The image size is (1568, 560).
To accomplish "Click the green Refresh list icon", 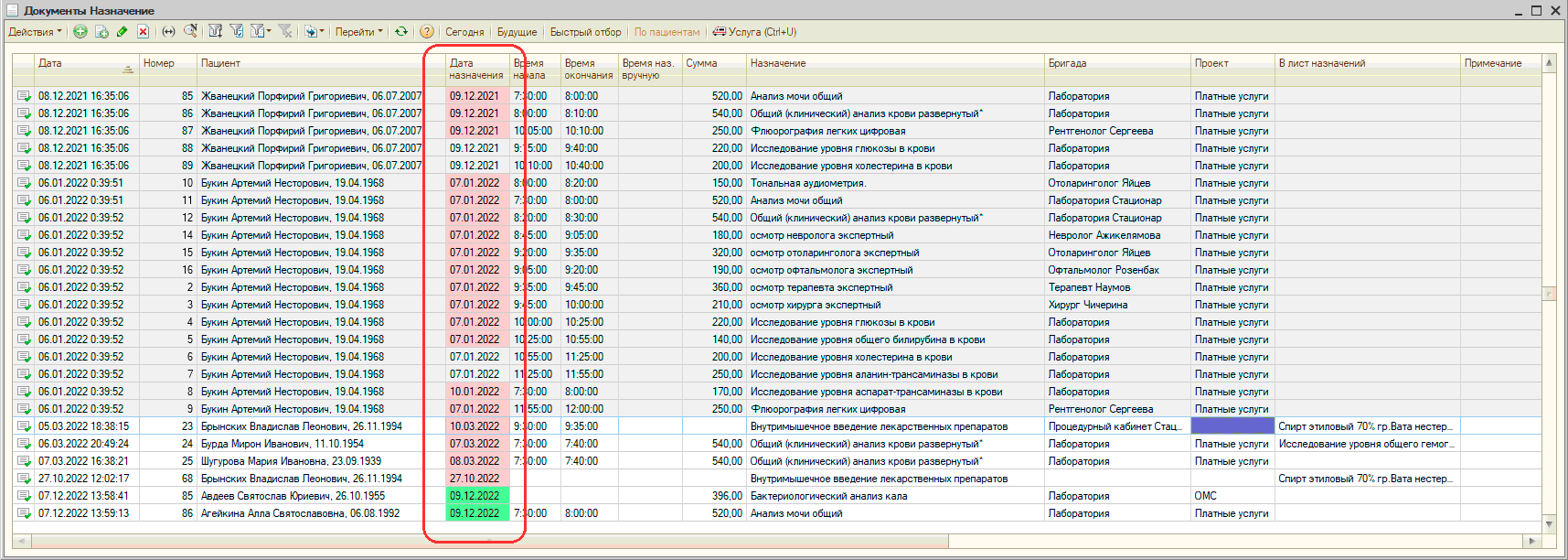I will (x=400, y=32).
